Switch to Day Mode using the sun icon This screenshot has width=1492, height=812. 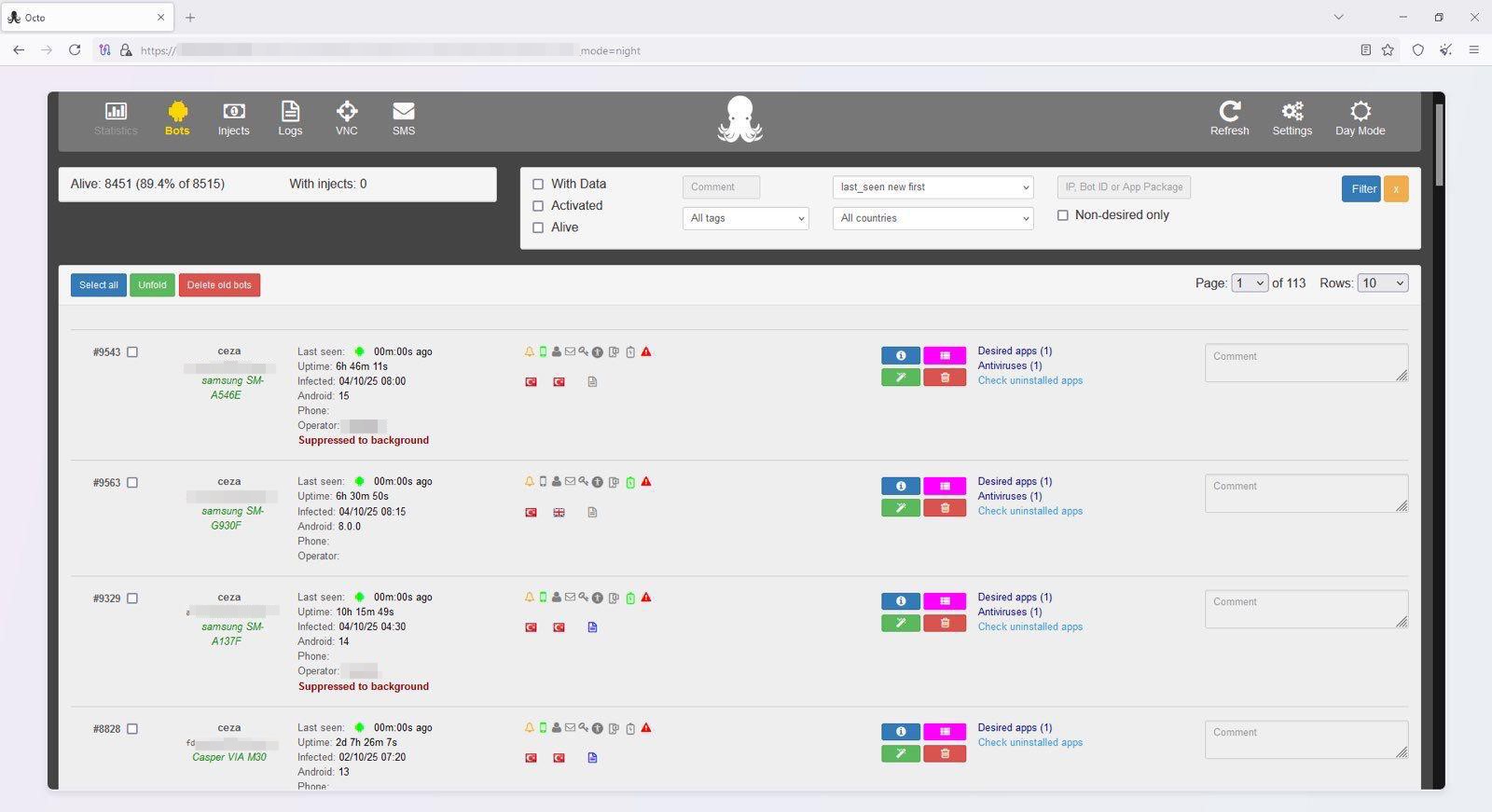tap(1360, 112)
